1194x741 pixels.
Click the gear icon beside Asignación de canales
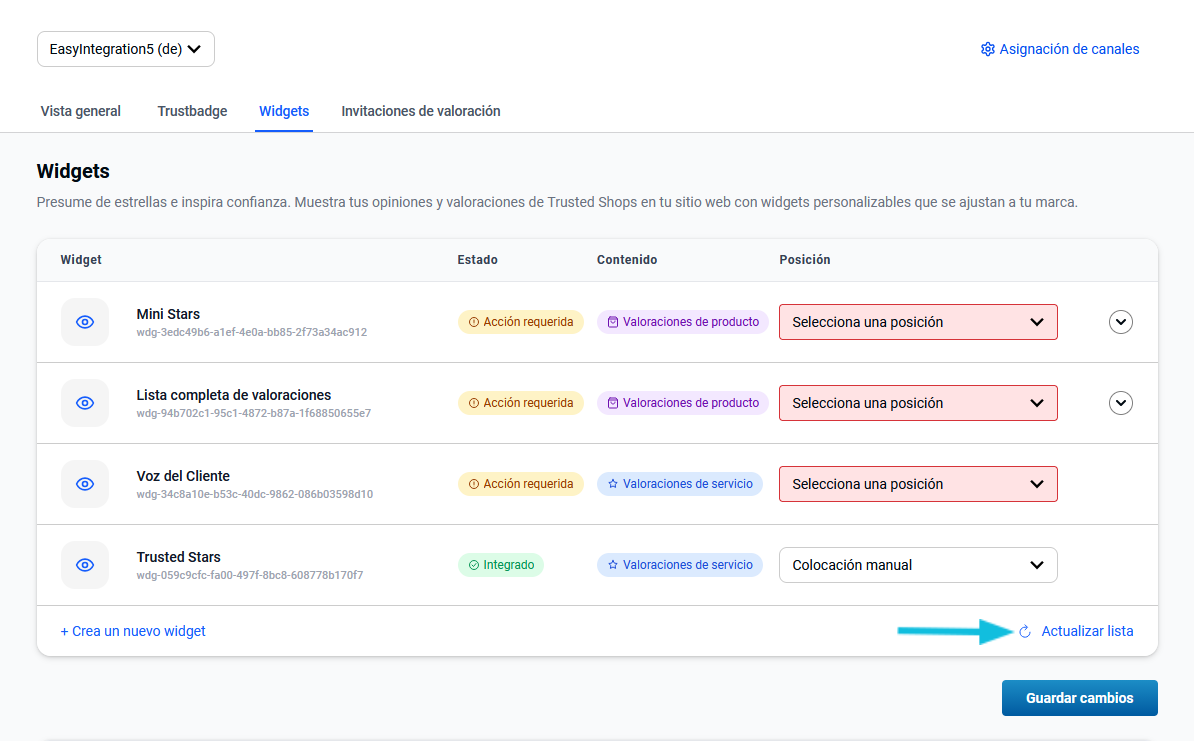(987, 49)
